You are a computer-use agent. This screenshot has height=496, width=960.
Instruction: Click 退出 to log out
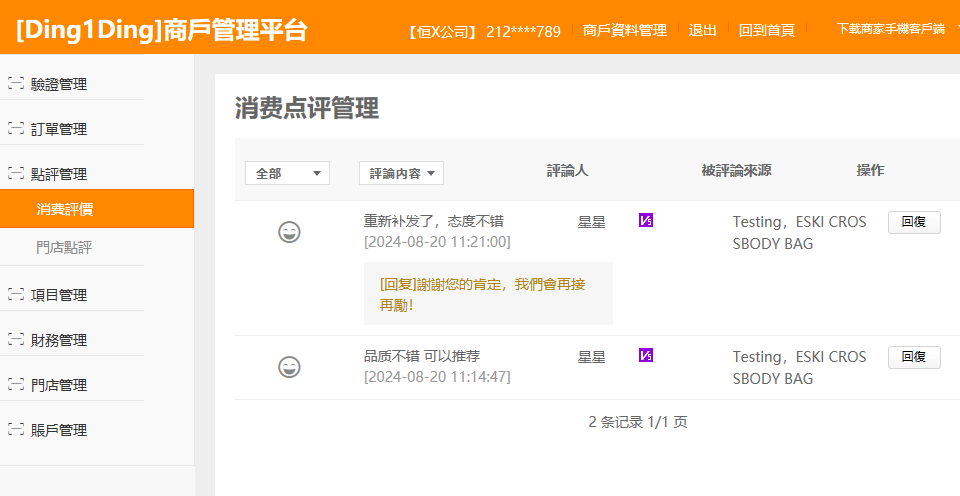pos(702,30)
